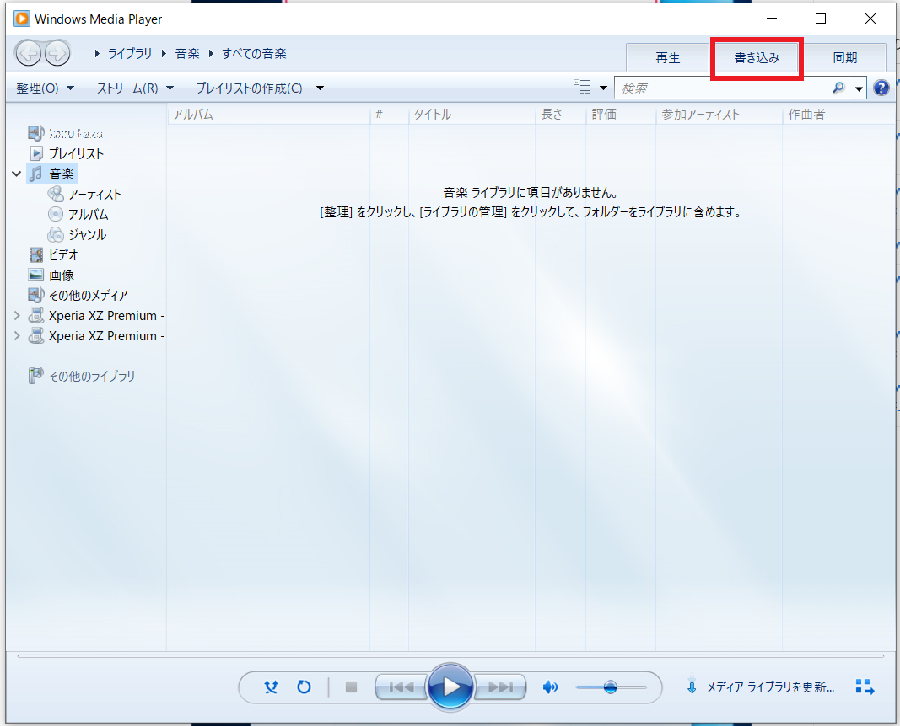This screenshot has height=726, width=900.
Task: Switch to the 書き込み tab
Action: pos(757,57)
